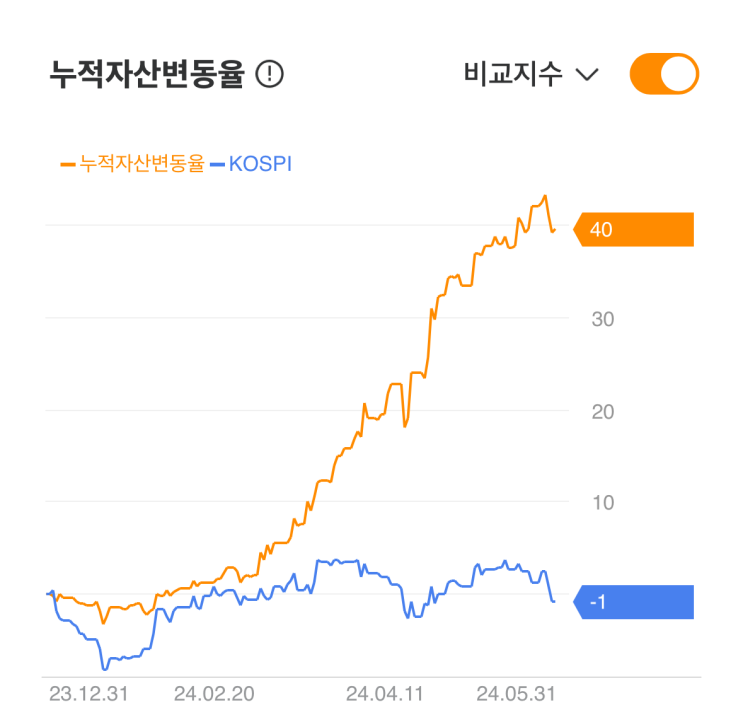743x722 pixels.
Task: Click the 20 label on the y-axis
Action: click(602, 411)
